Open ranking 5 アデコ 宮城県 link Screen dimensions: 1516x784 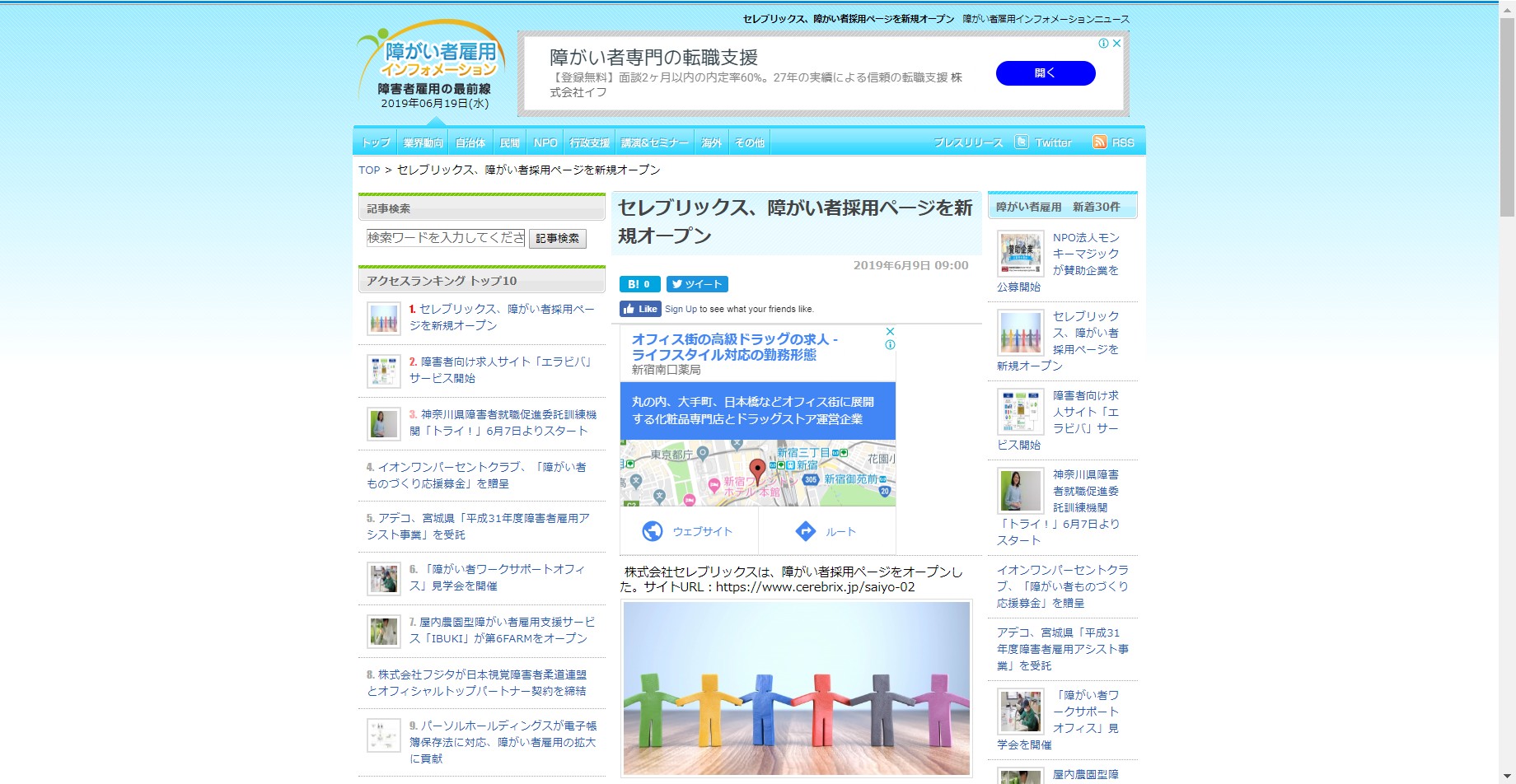(478, 526)
